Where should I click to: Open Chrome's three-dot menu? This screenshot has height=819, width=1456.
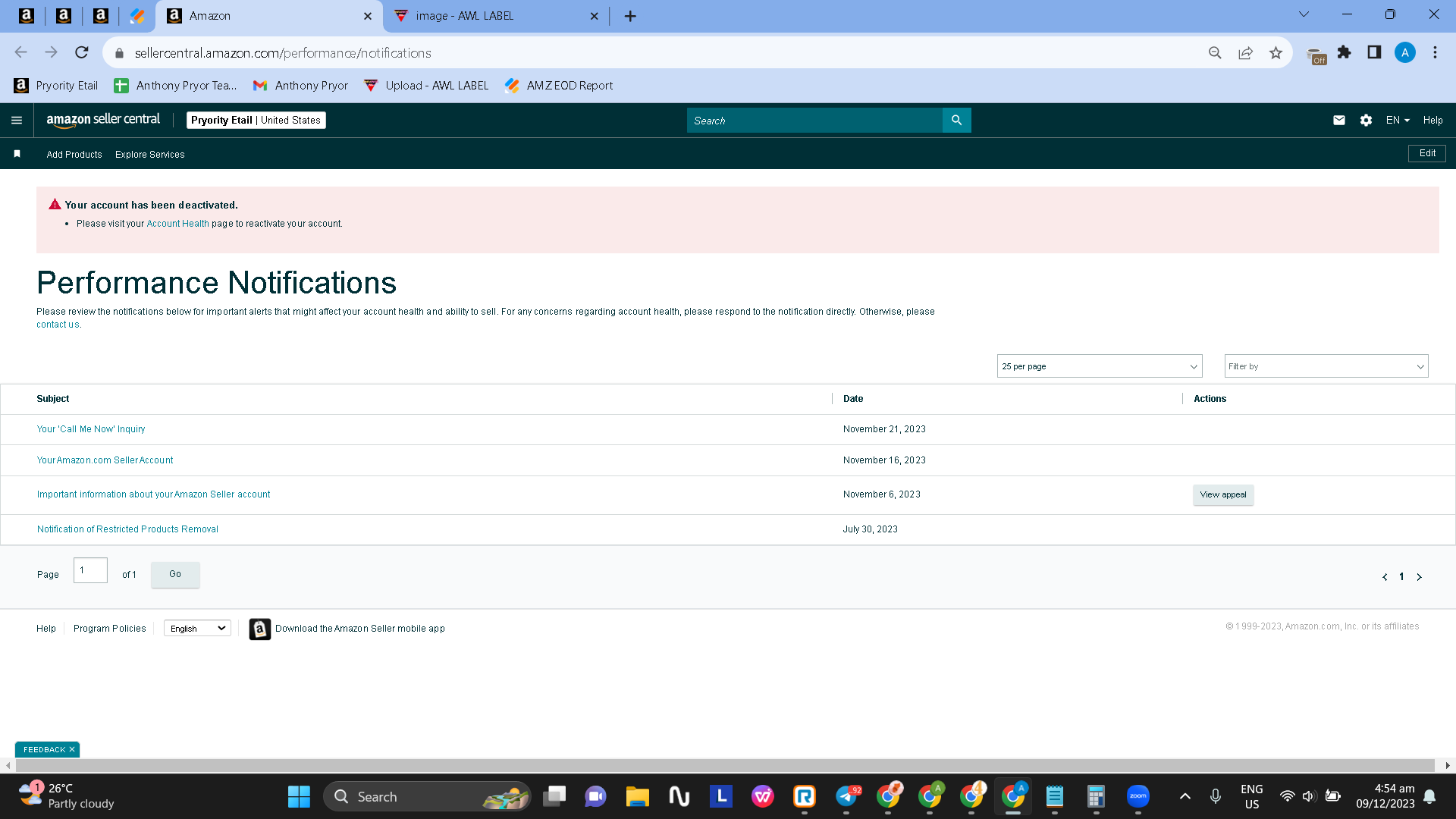[x=1435, y=52]
